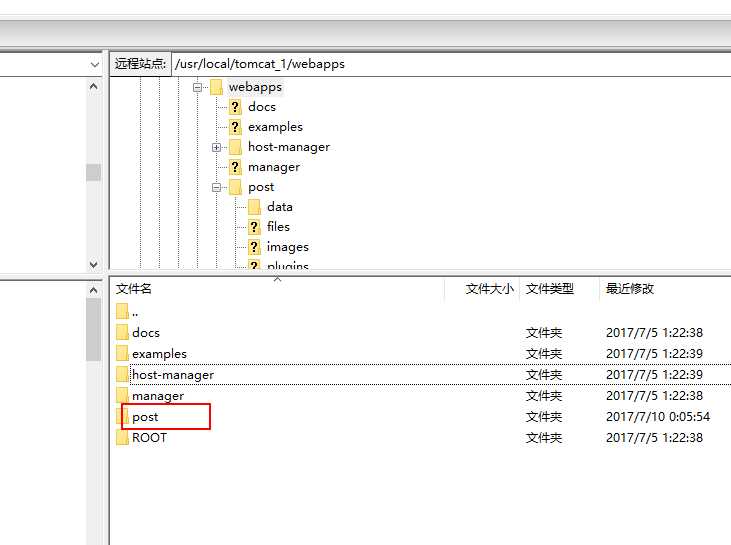This screenshot has width=731, height=545.
Task: Select files subfolder in tree
Action: [278, 227]
